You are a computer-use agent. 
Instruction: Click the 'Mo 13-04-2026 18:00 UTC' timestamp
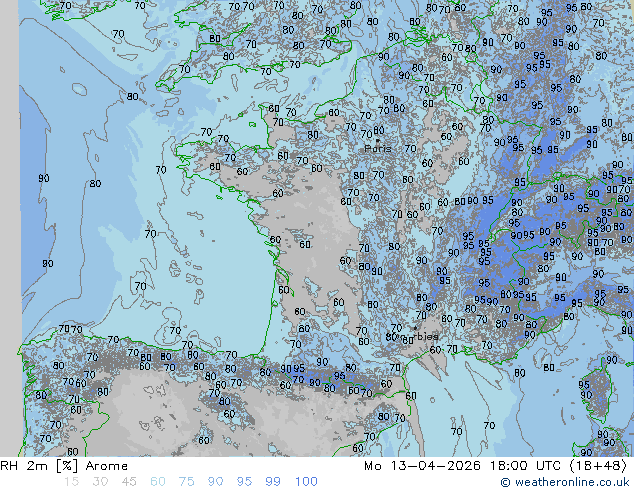pyautogui.click(x=462, y=466)
